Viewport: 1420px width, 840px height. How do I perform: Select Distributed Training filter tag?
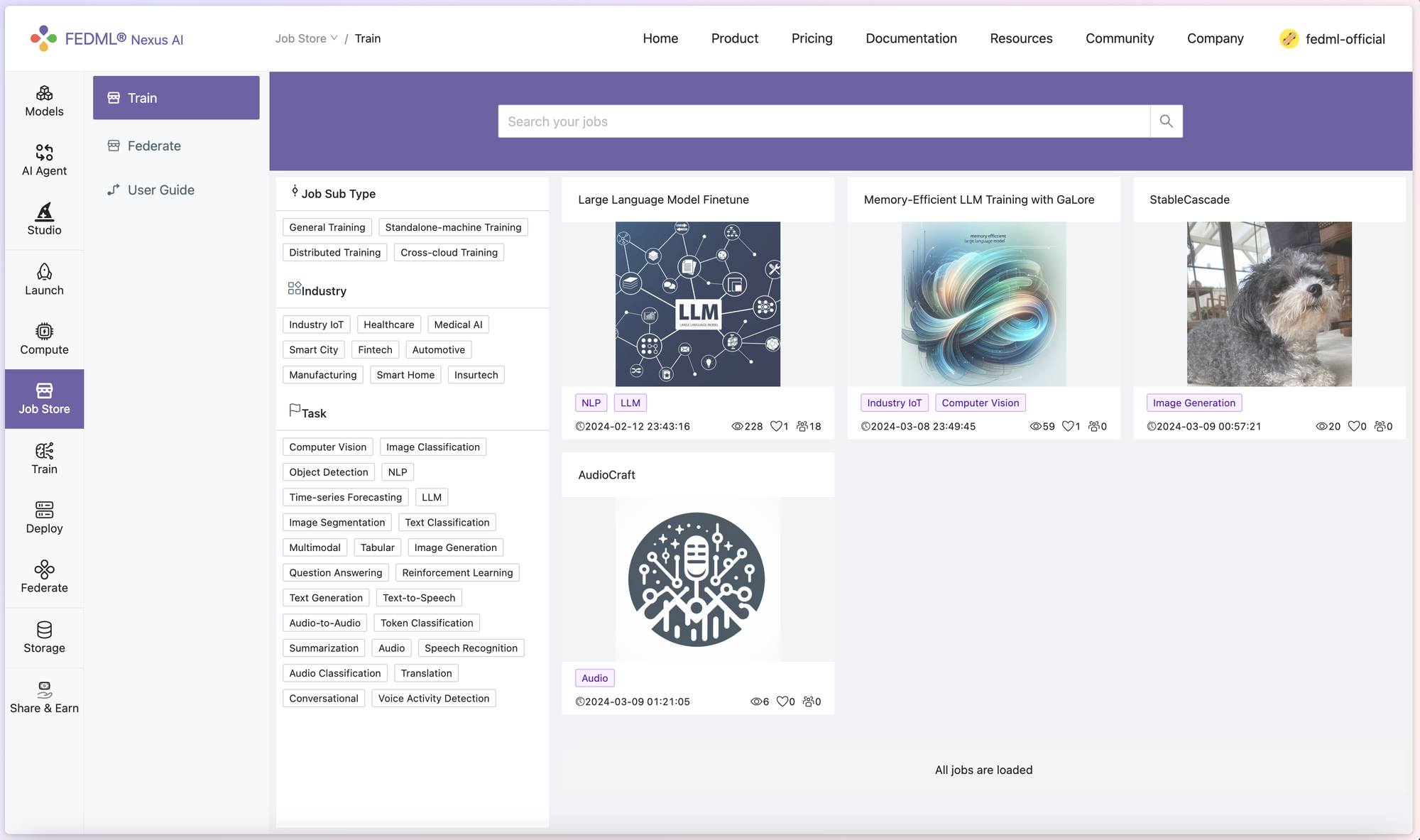[334, 252]
